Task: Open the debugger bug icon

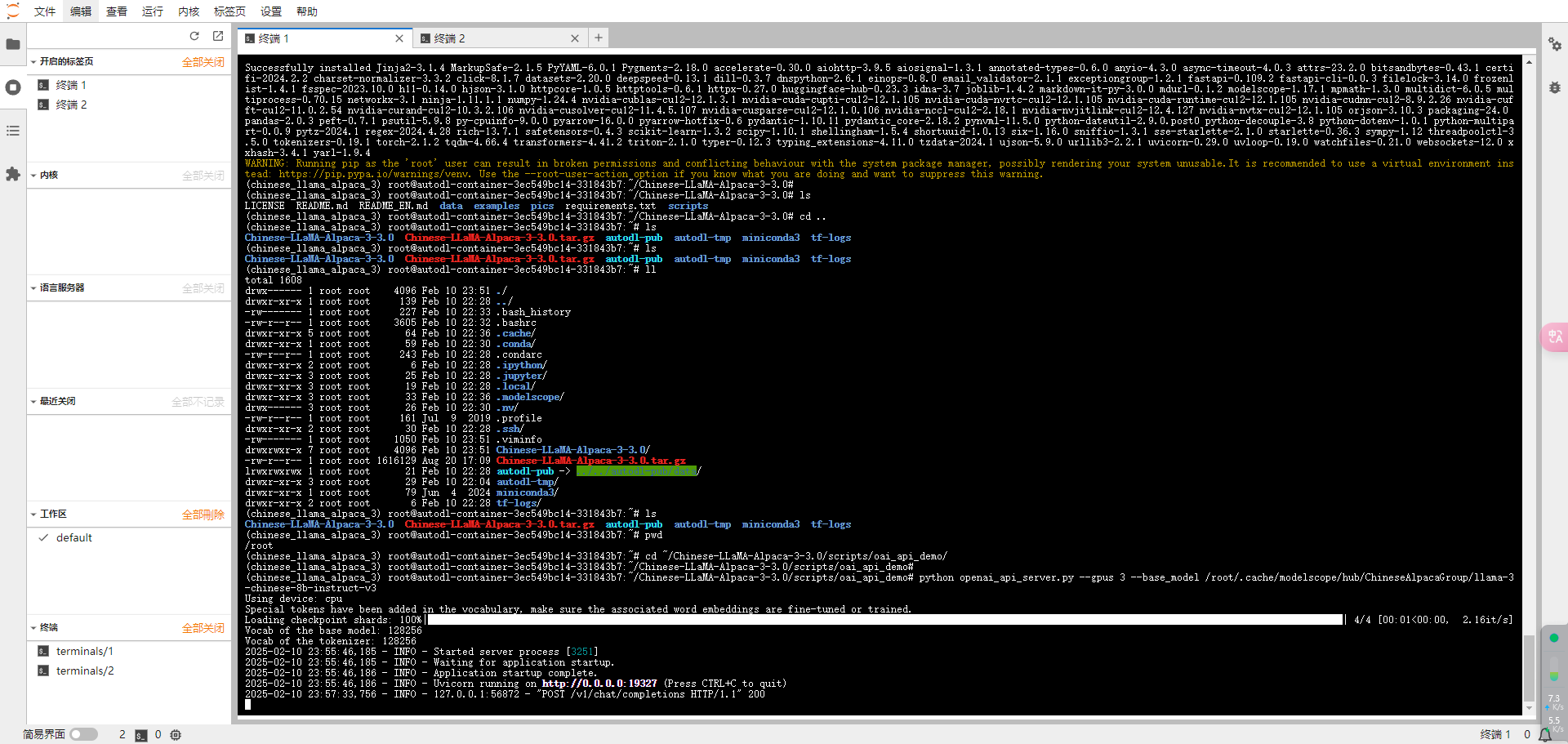Action: pyautogui.click(x=1555, y=87)
